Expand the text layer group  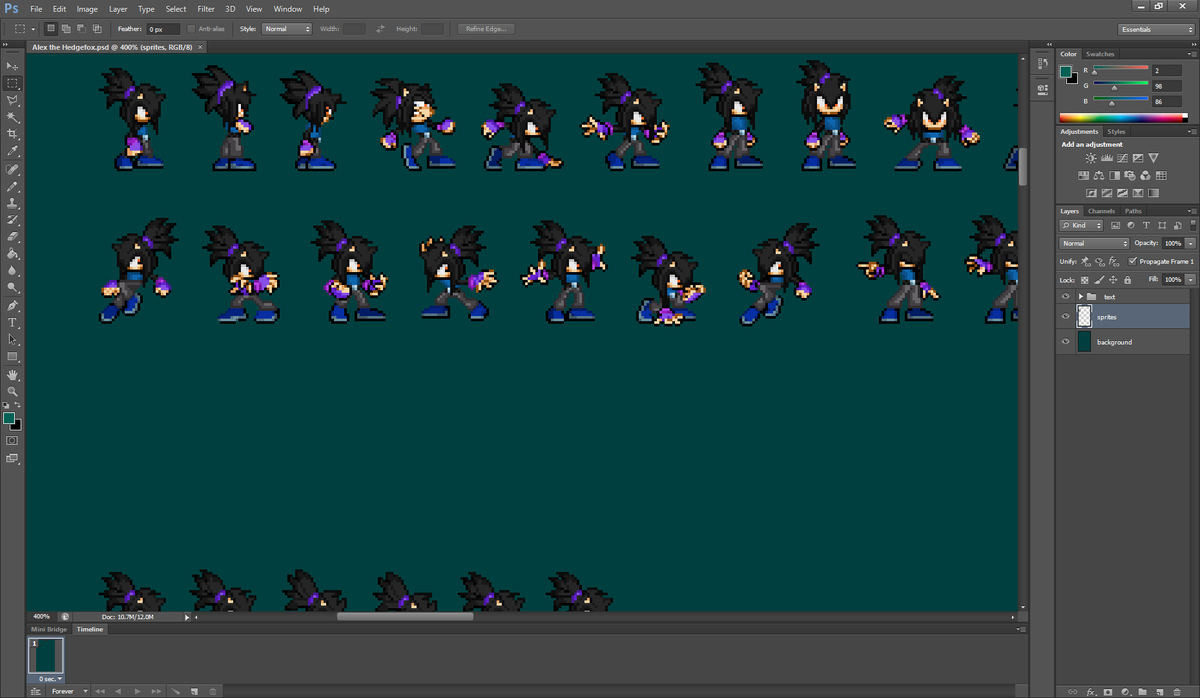1081,297
